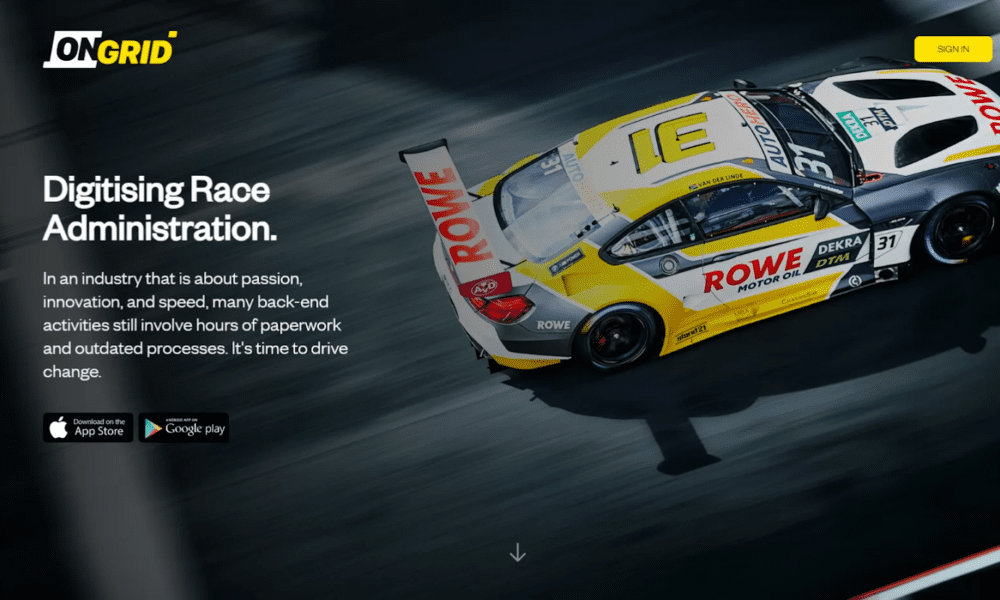1000x600 pixels.
Task: Click the Google Play triangle icon
Action: [x=153, y=428]
